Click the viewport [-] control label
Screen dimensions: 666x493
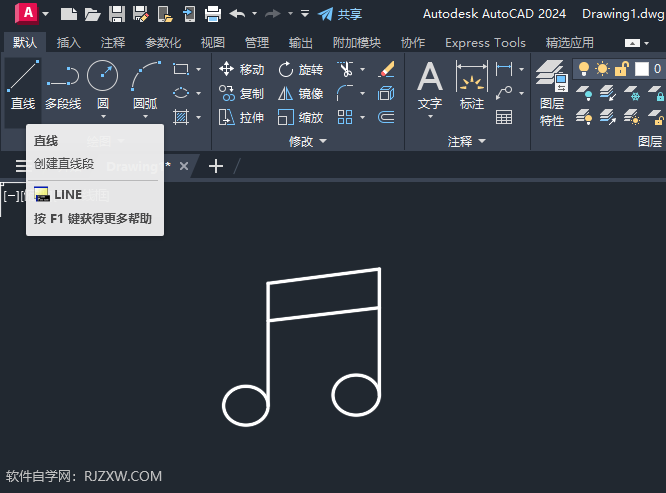tap(11, 196)
